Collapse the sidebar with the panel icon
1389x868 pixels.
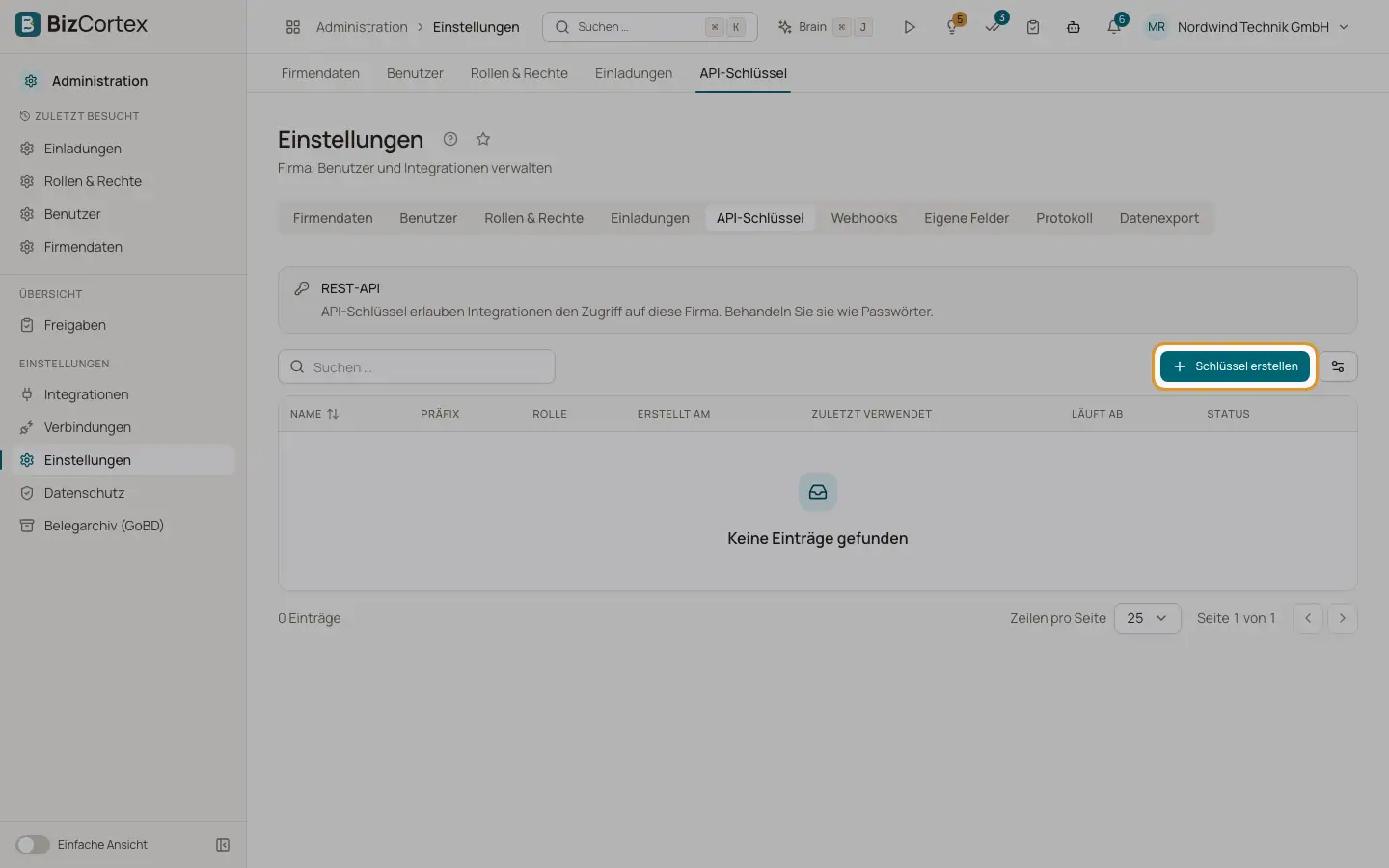coord(223,845)
